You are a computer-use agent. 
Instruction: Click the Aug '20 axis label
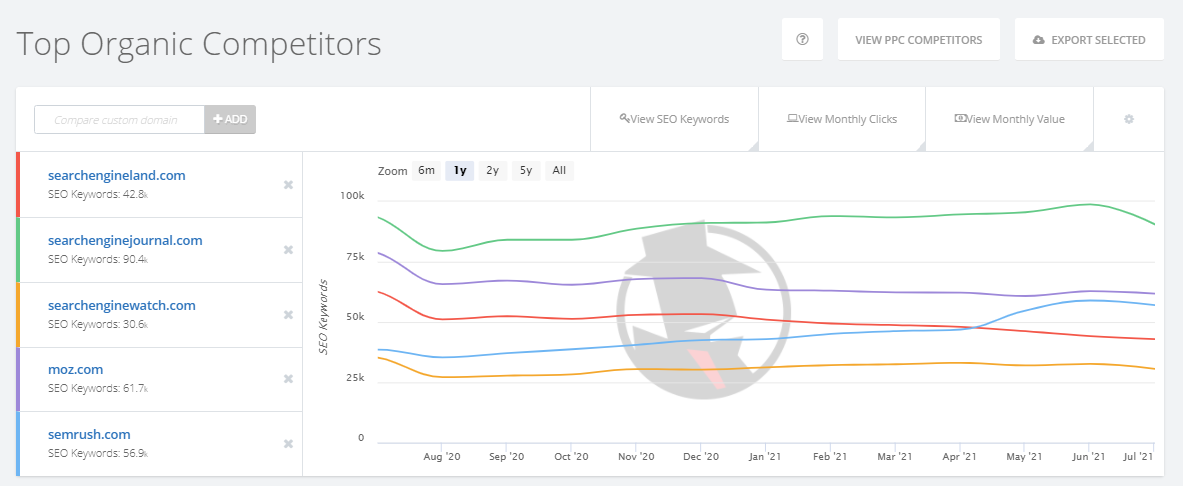[x=442, y=457]
